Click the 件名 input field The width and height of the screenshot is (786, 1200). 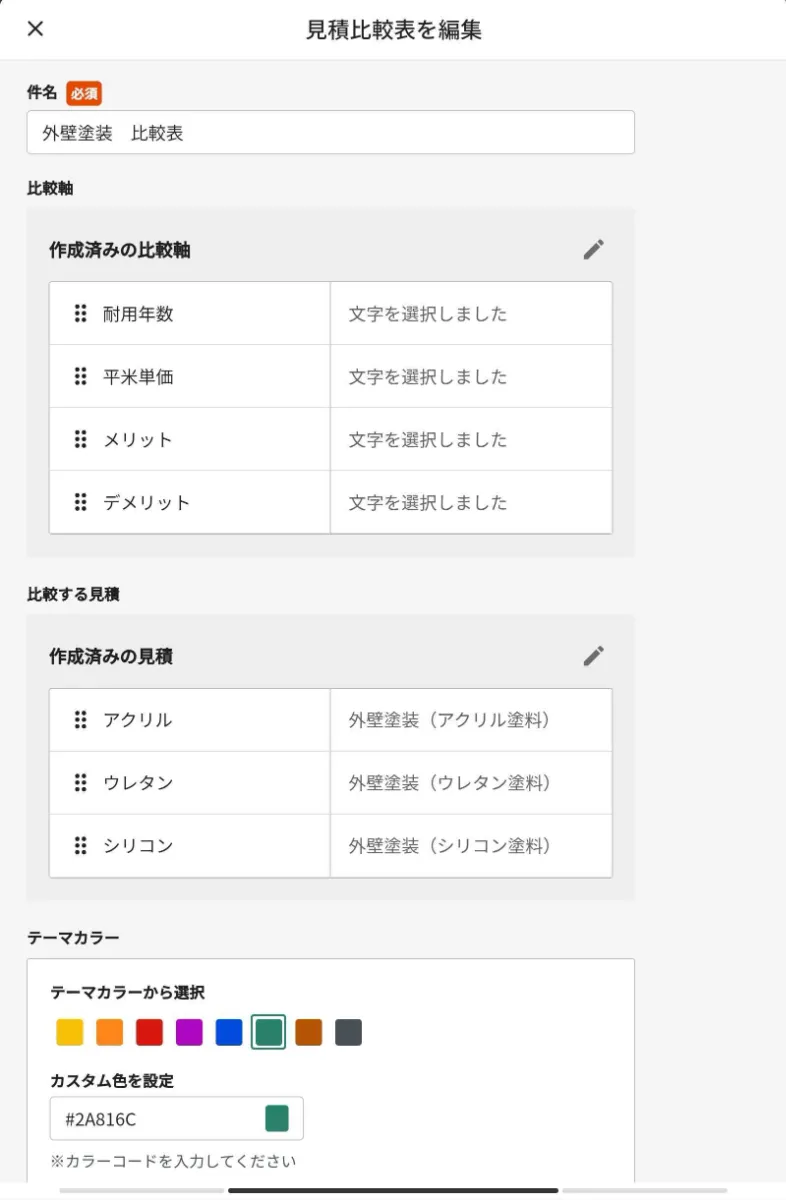330,132
